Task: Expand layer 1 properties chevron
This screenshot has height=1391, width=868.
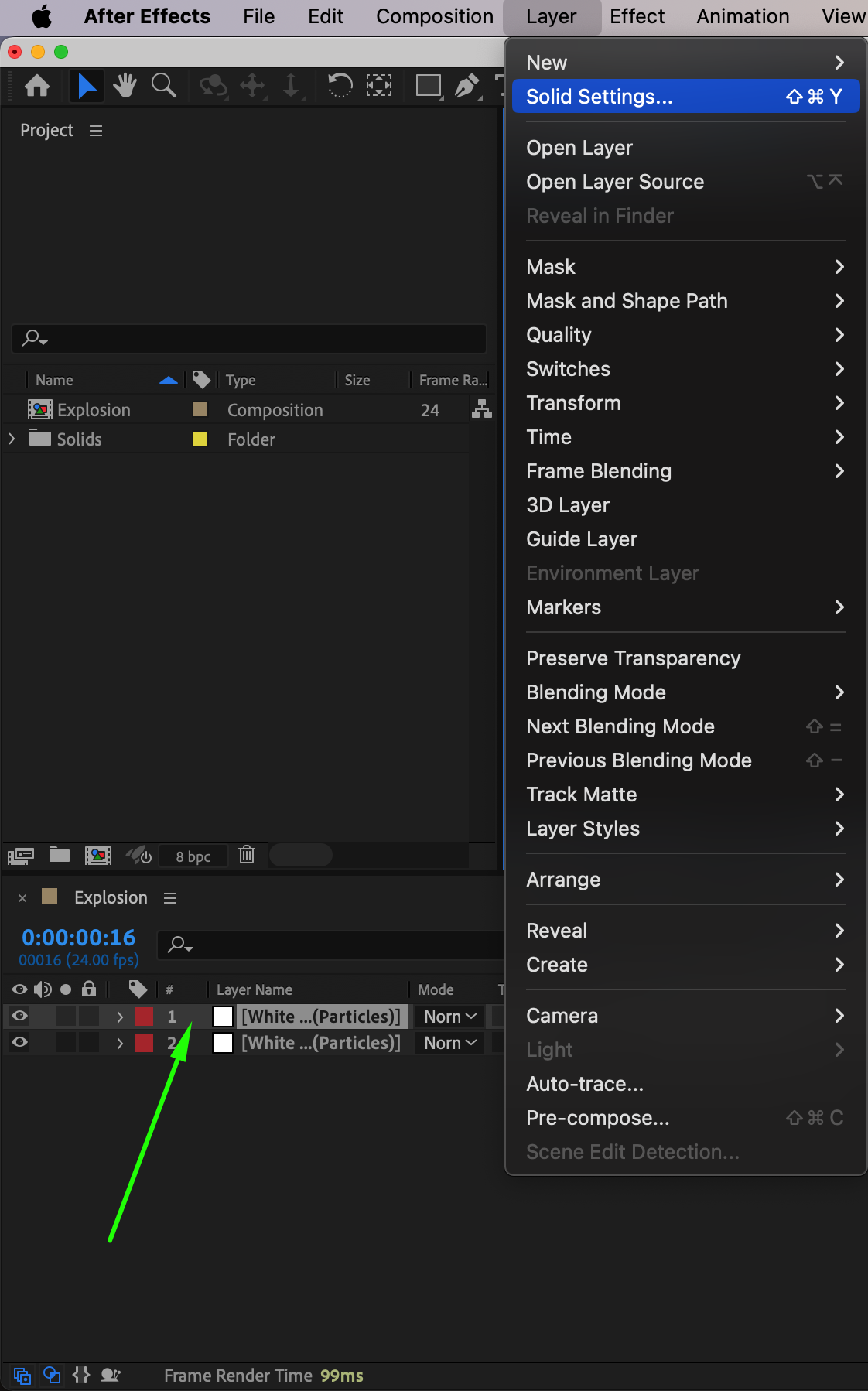Action: pos(120,1017)
